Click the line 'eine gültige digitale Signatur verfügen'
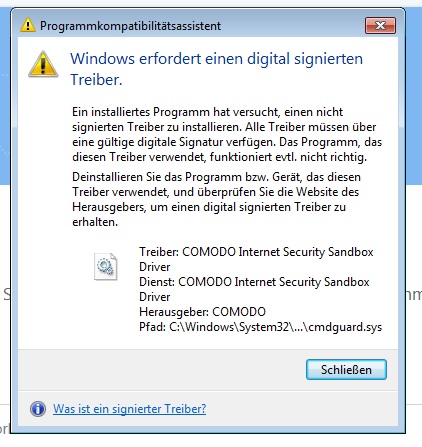This screenshot has height=447, width=422. coord(227,142)
